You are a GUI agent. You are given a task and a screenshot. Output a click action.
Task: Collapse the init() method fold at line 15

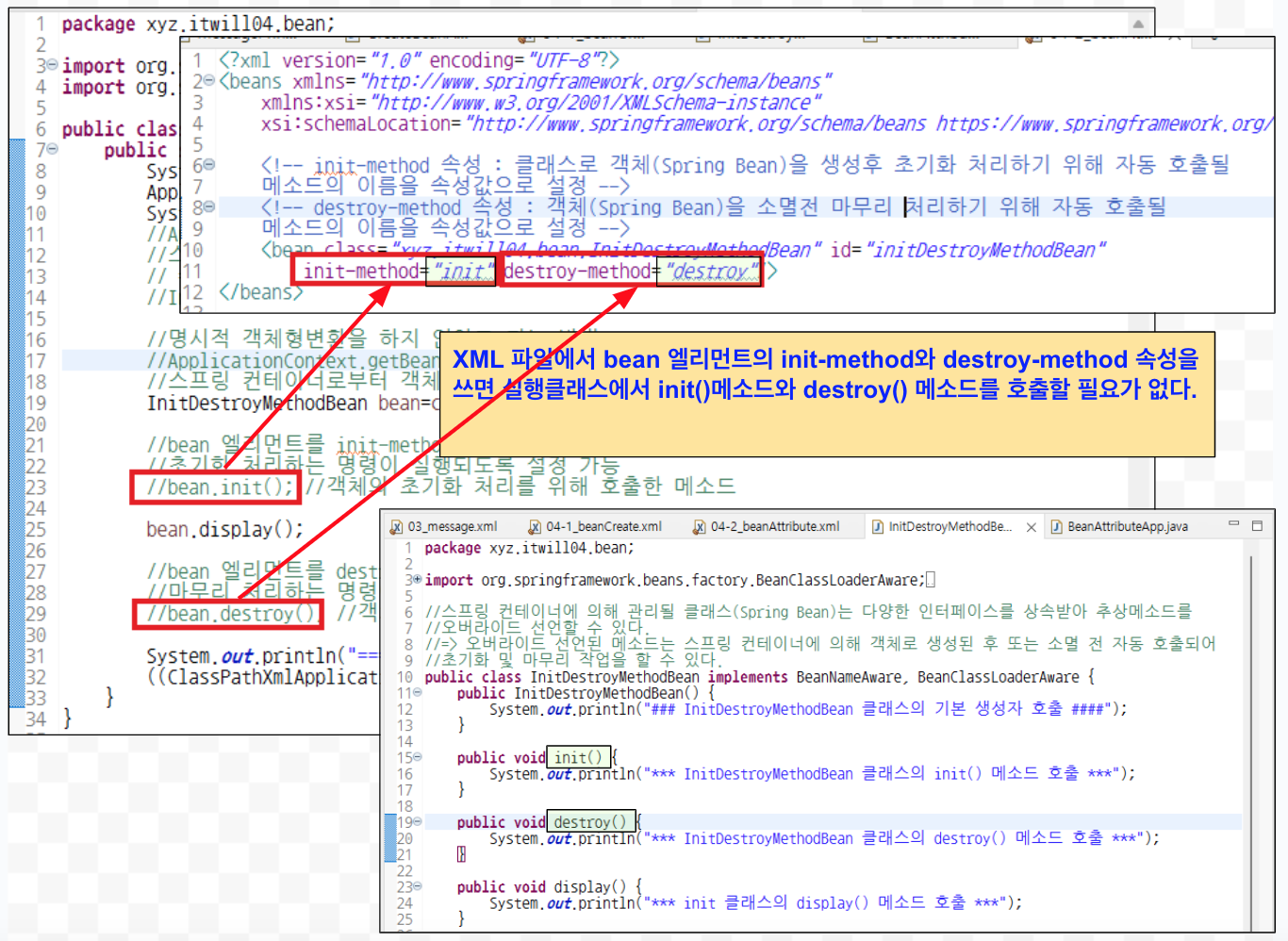click(417, 757)
